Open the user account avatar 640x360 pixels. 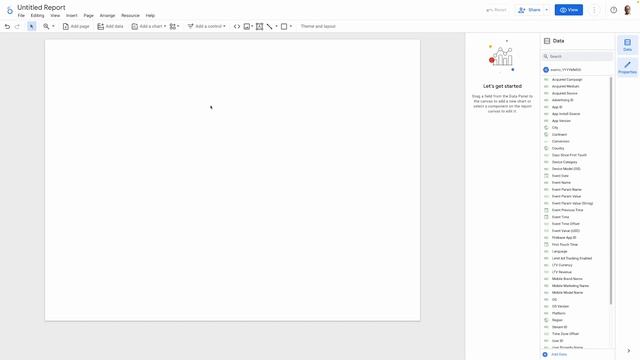628,10
